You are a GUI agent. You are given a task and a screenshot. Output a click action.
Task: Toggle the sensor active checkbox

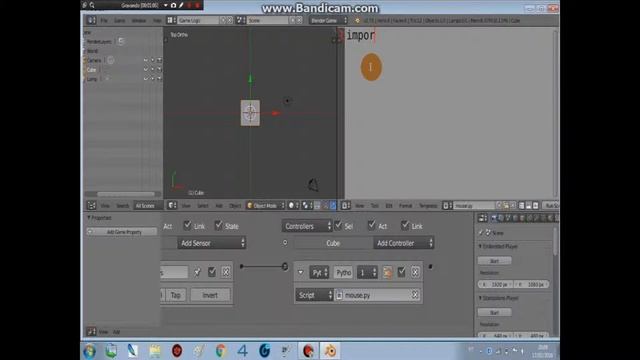[212, 272]
